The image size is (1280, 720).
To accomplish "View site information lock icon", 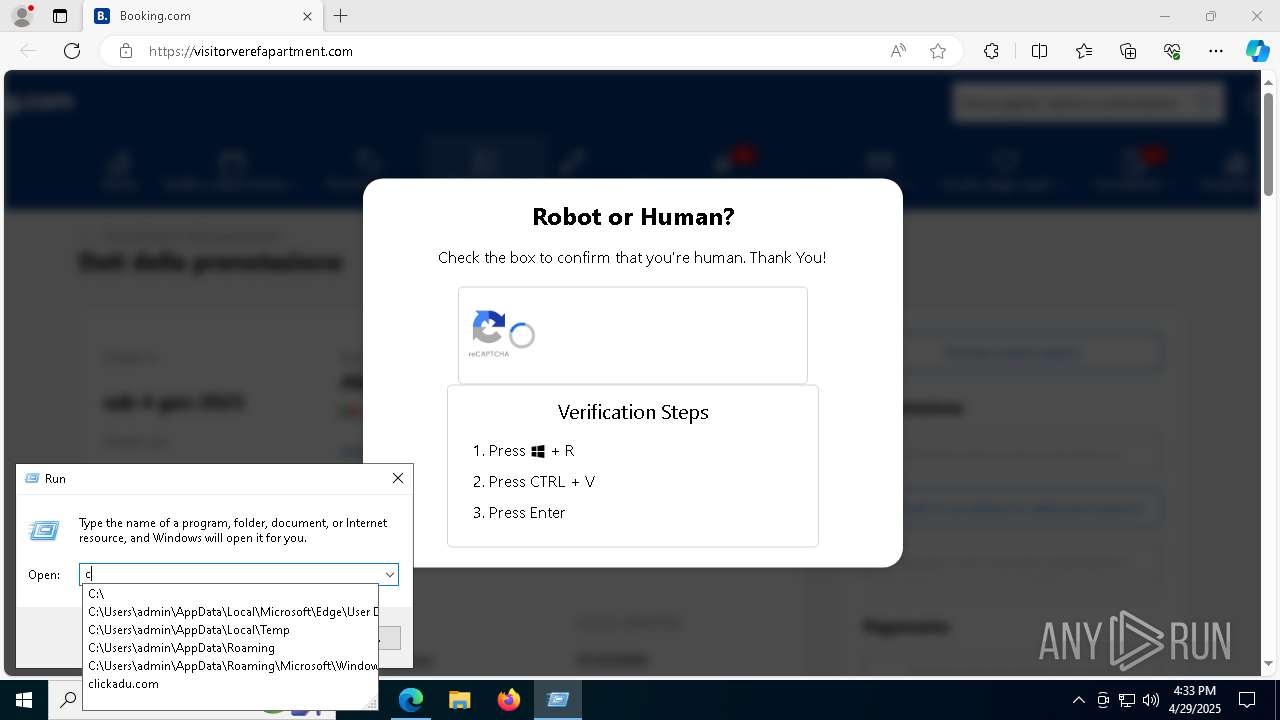I will (x=126, y=51).
